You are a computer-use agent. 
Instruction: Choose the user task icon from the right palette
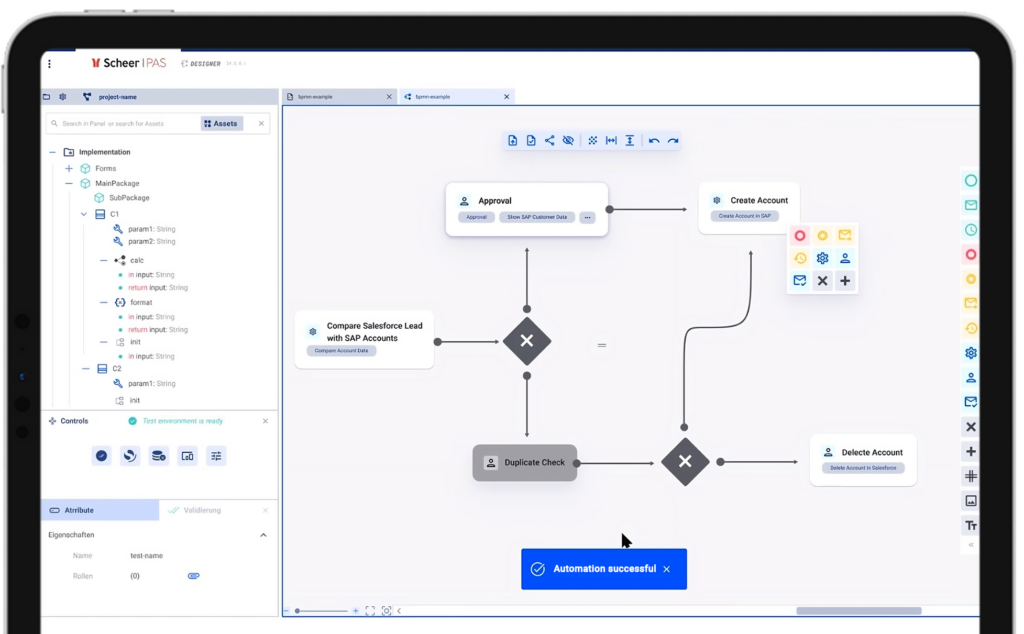click(970, 377)
